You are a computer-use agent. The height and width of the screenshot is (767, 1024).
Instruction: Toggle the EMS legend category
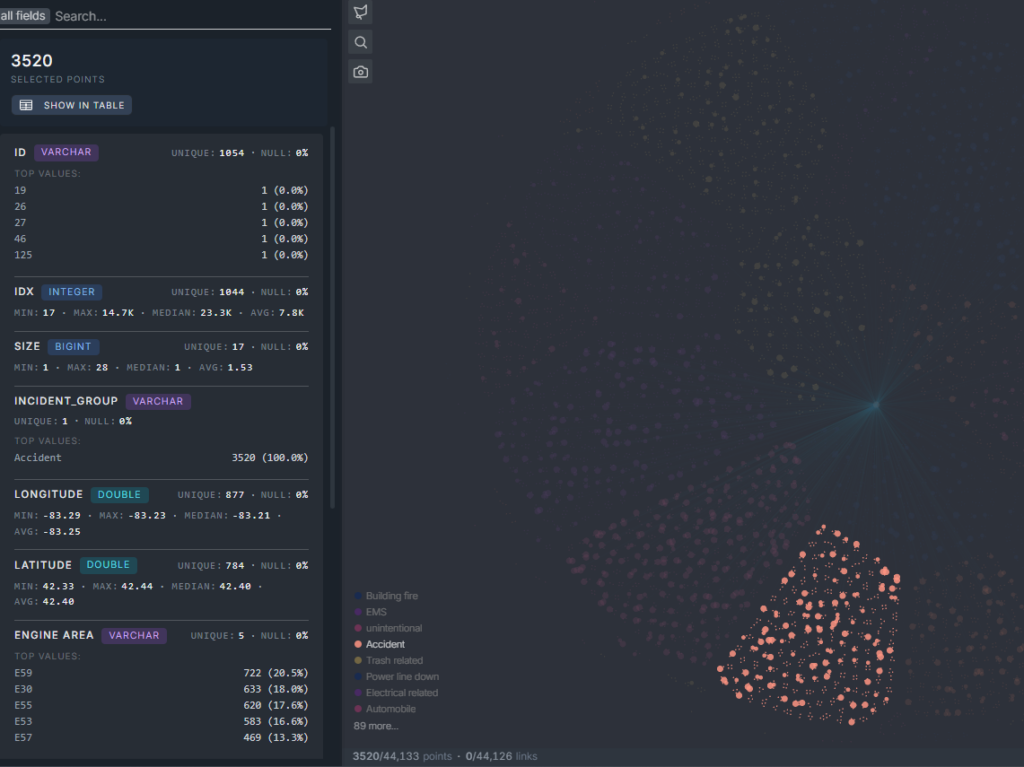376,612
